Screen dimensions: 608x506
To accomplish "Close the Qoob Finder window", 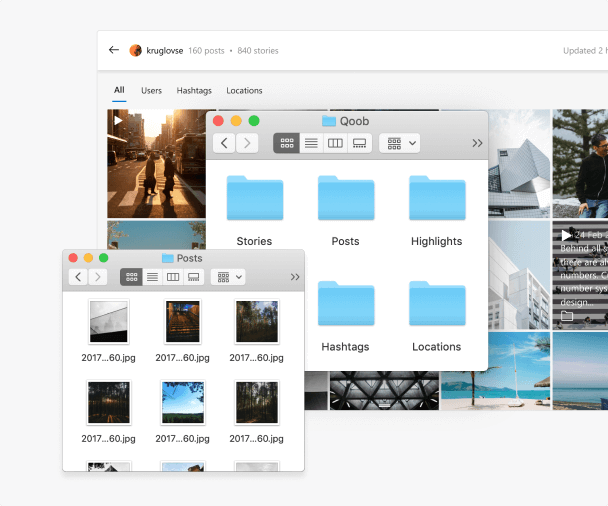I will pos(218,121).
